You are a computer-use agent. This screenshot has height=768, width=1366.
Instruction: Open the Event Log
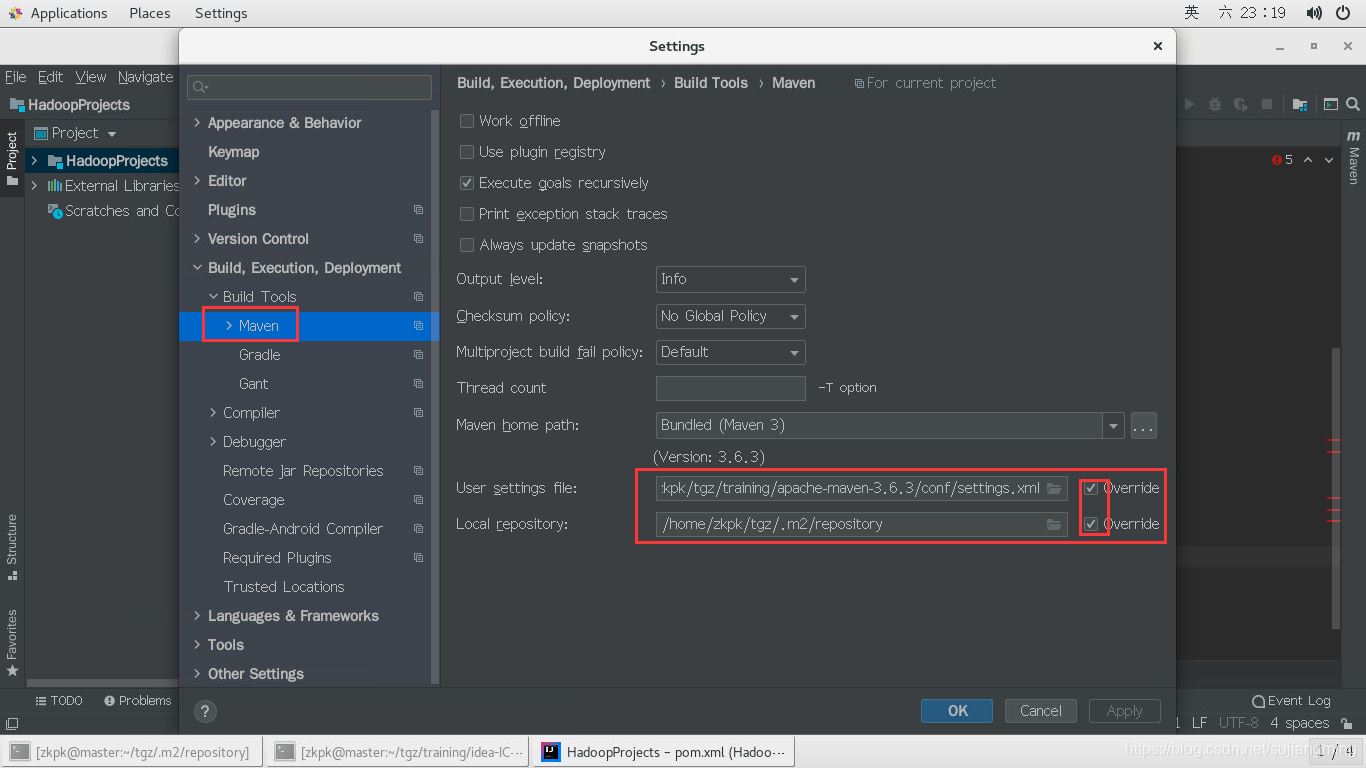[1291, 700]
